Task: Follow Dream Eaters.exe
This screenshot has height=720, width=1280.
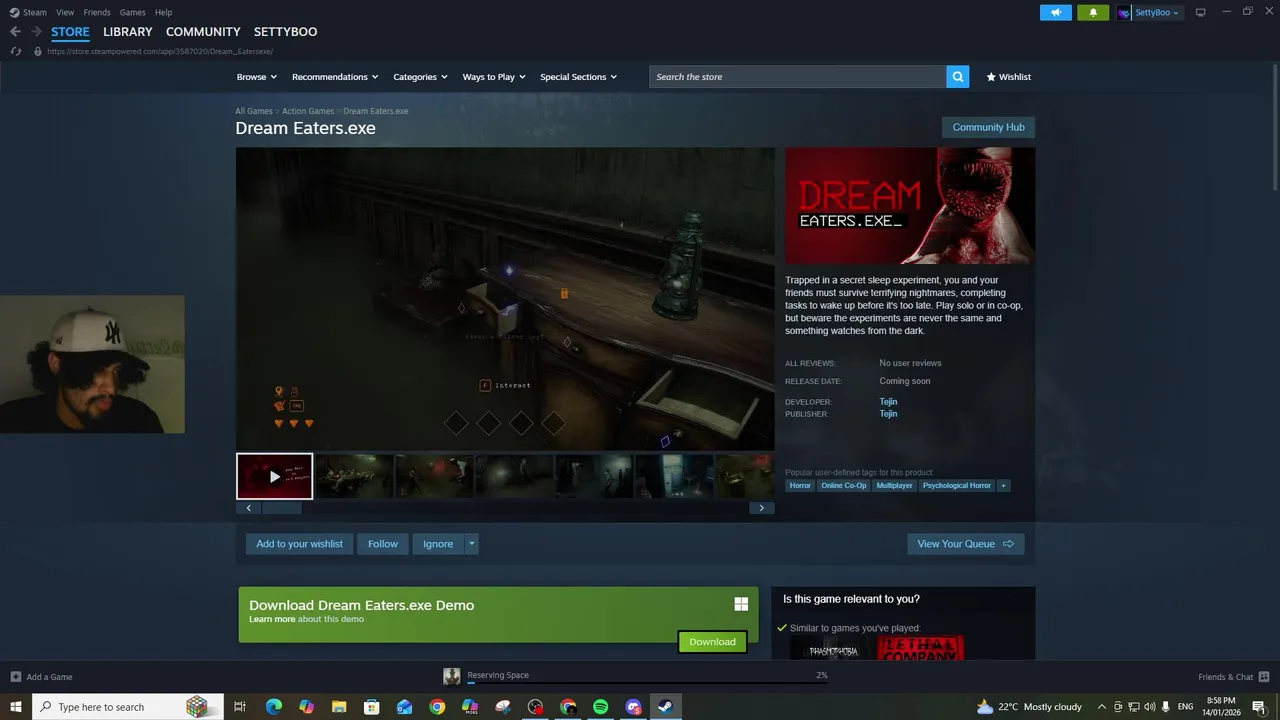Action: 383,544
